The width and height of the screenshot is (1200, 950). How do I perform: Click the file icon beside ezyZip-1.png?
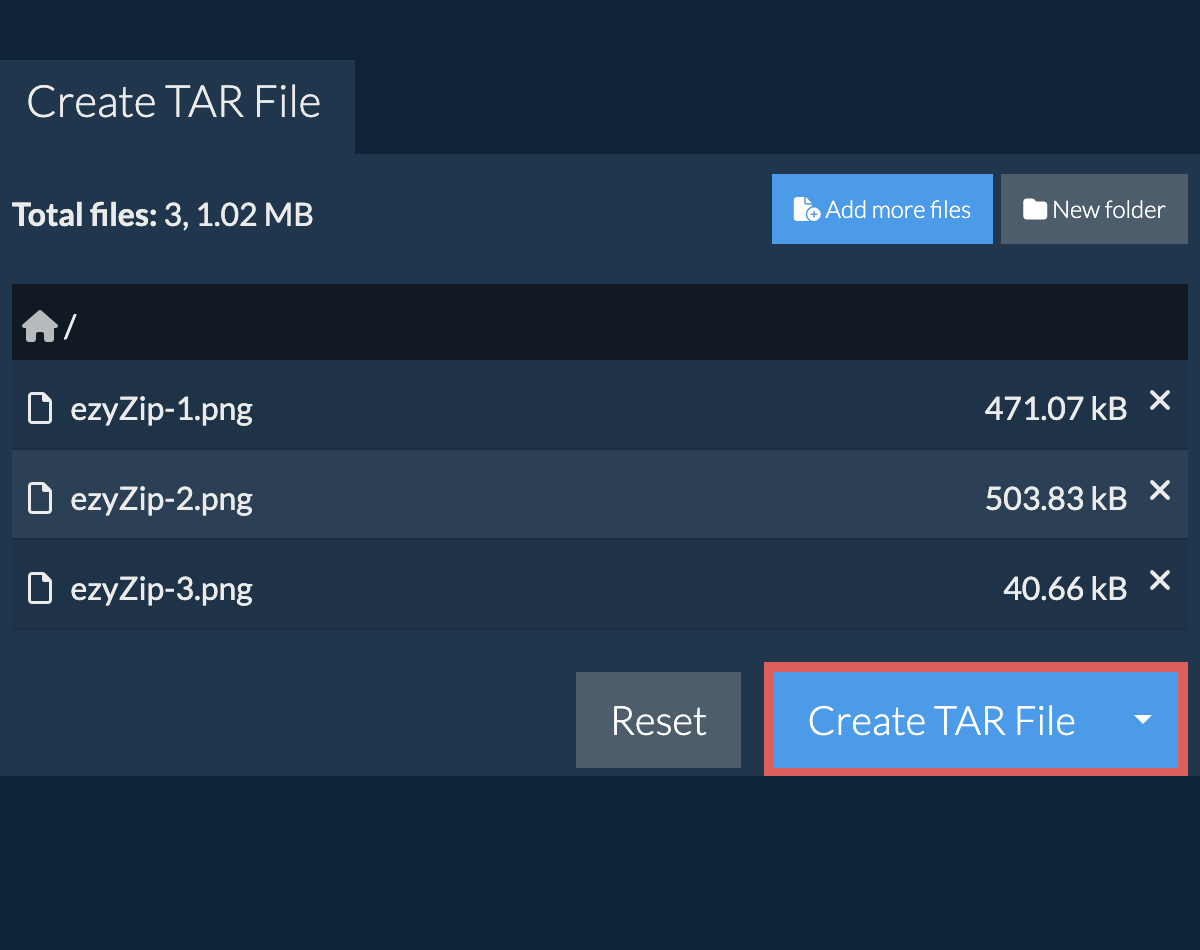click(40, 408)
